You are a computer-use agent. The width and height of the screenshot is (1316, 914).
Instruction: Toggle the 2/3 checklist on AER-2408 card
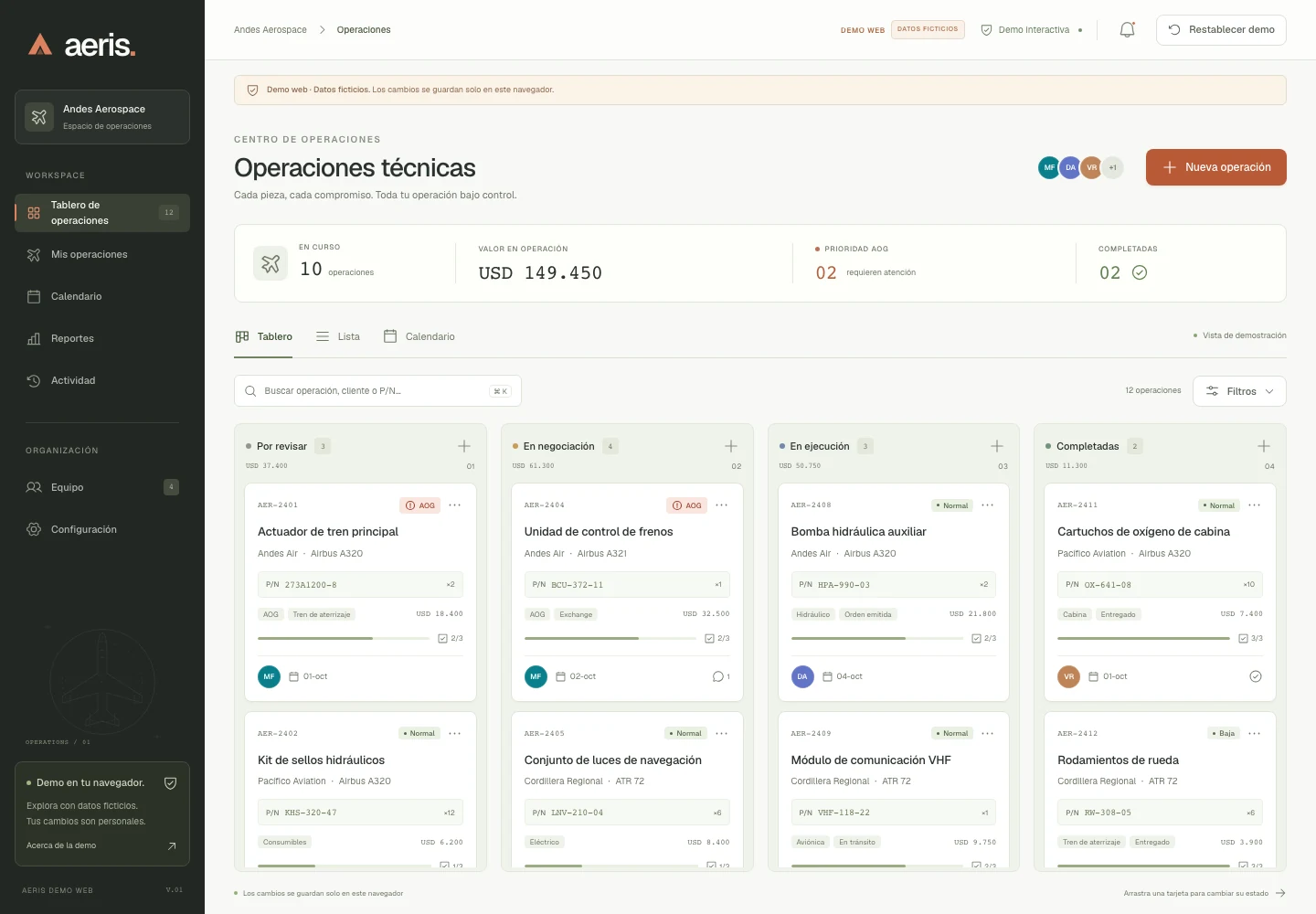click(984, 639)
